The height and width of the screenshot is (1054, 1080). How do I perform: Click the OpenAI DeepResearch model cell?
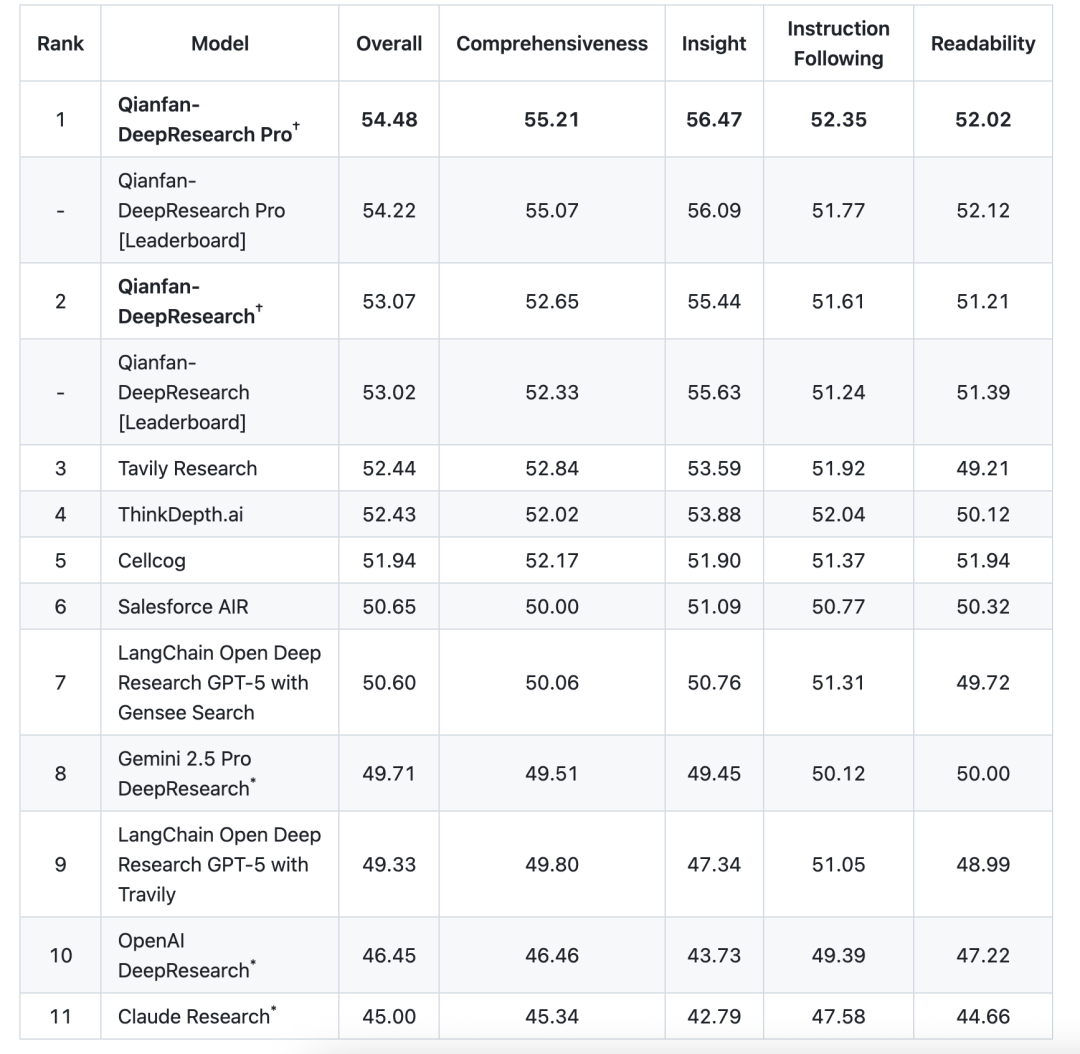coord(184,956)
